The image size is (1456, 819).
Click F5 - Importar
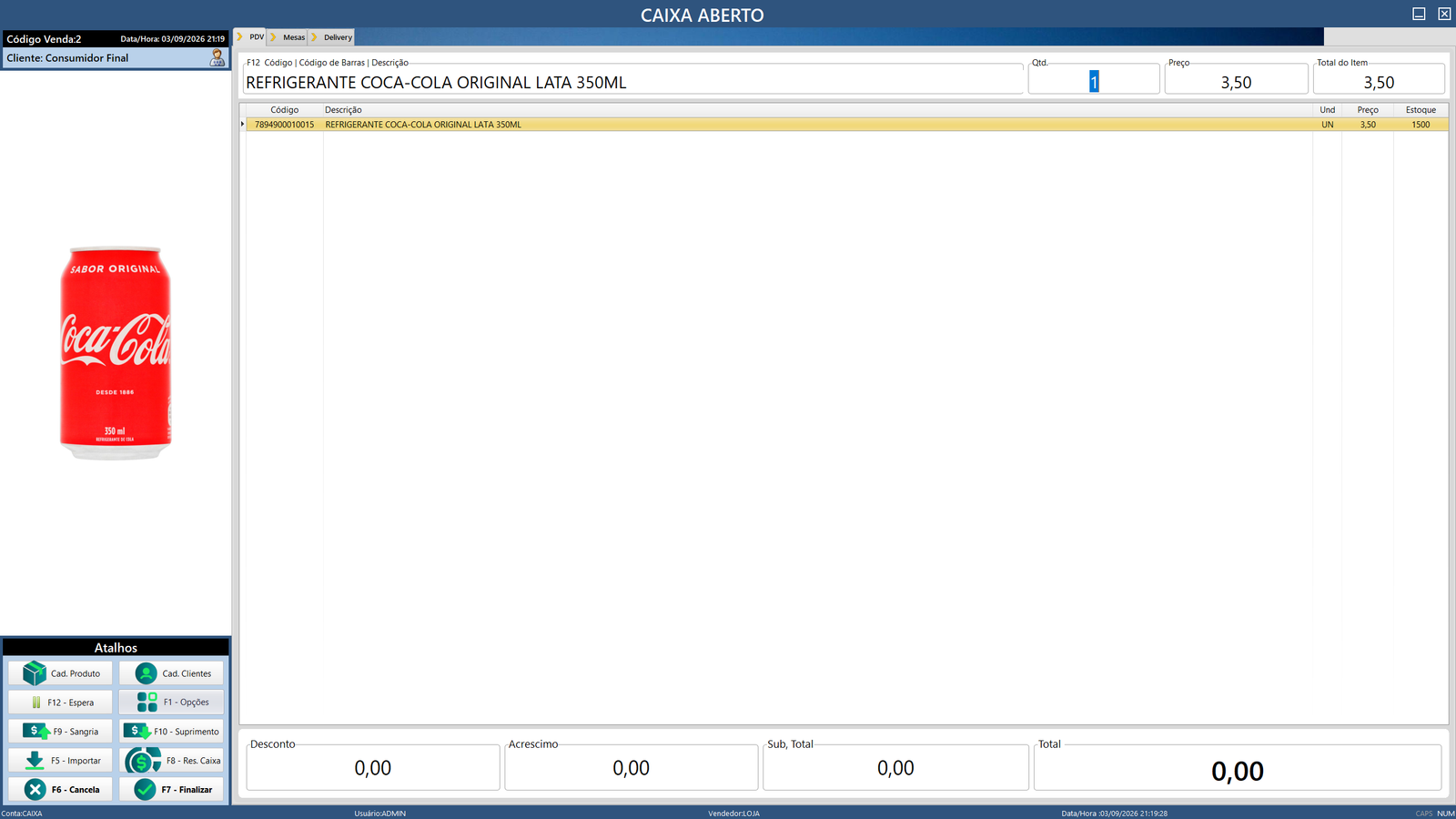pyautogui.click(x=61, y=761)
